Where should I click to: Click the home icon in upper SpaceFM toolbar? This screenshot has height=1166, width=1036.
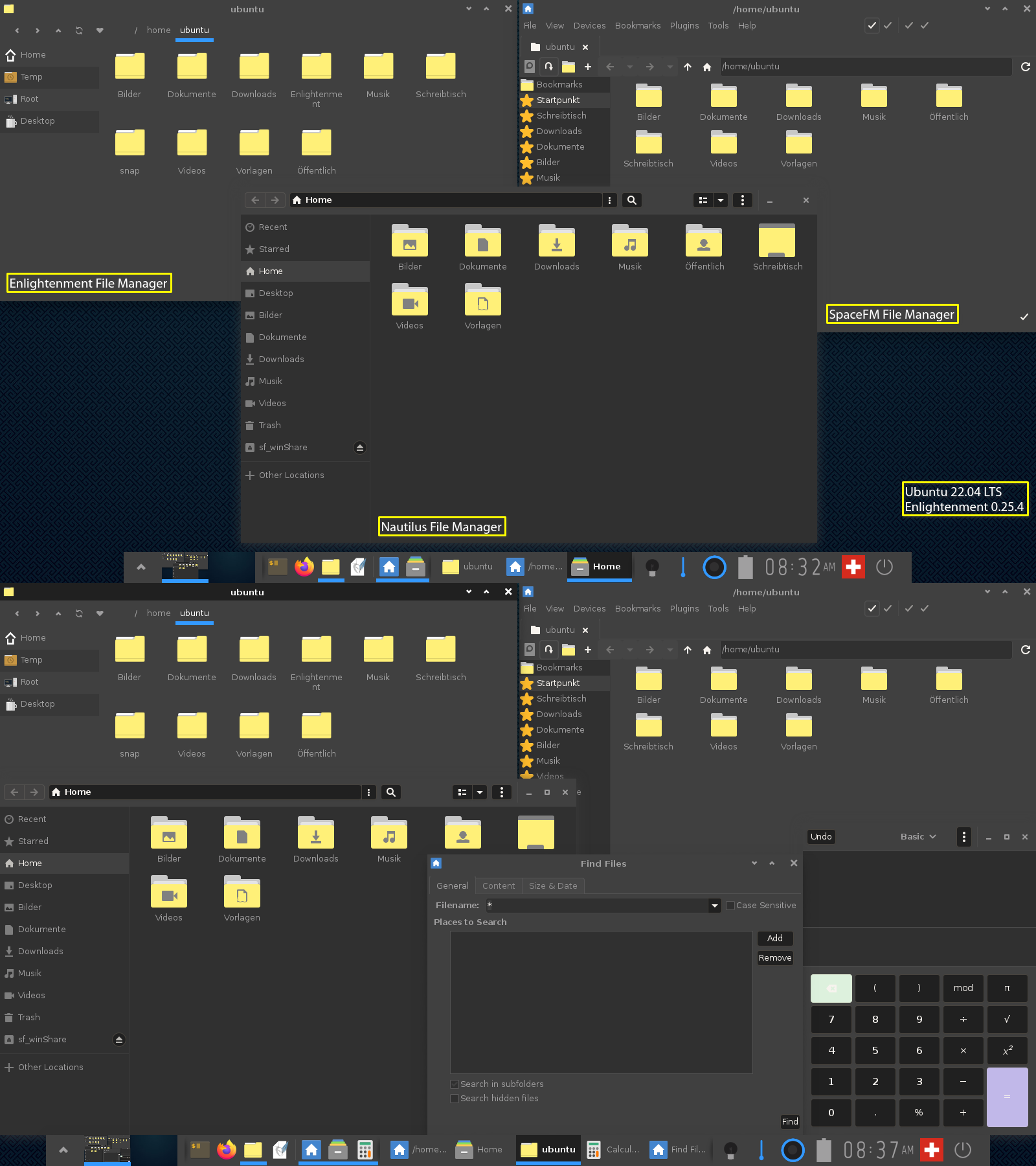pos(707,67)
